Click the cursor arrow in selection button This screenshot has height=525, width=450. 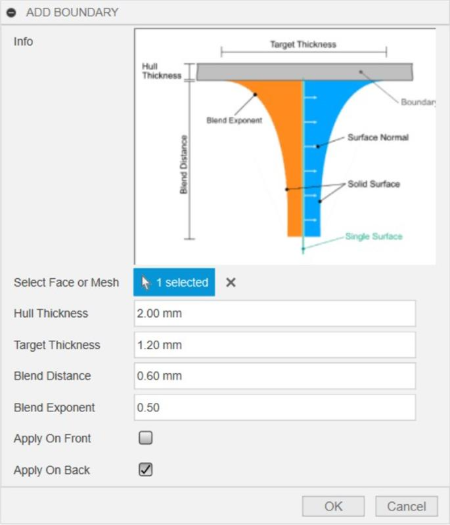click(145, 283)
